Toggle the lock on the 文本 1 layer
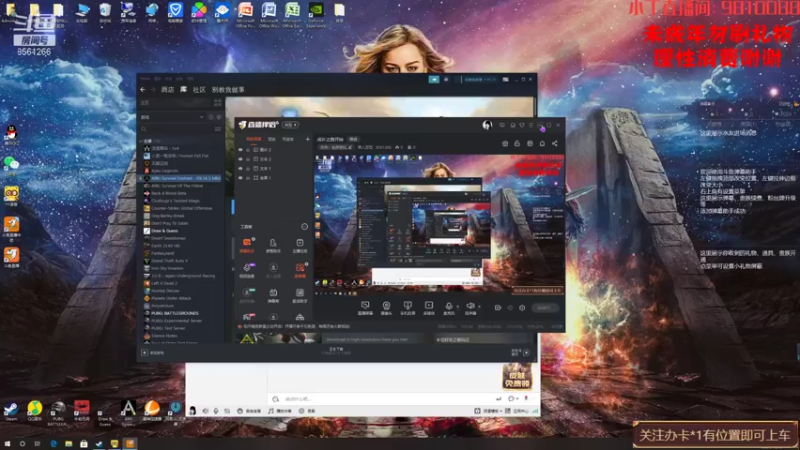This screenshot has height=450, width=800. click(248, 168)
